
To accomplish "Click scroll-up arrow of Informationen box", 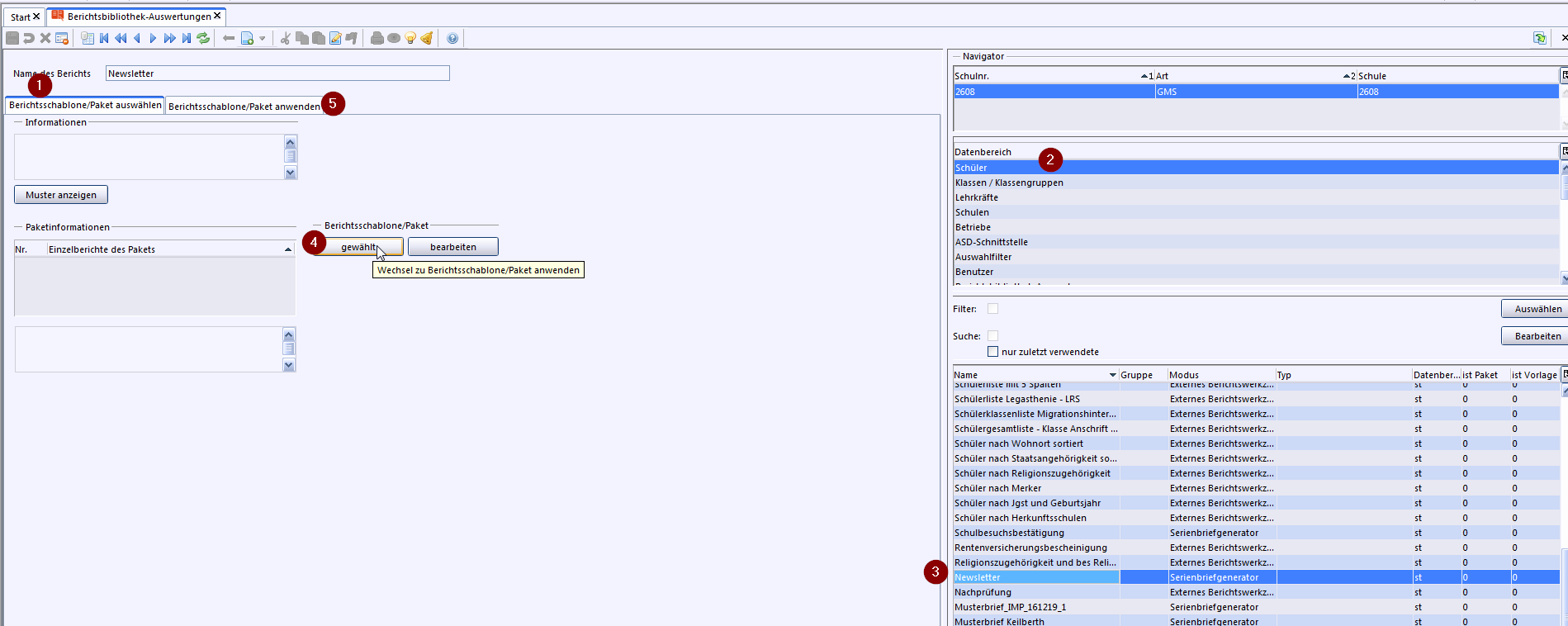I will [x=290, y=143].
